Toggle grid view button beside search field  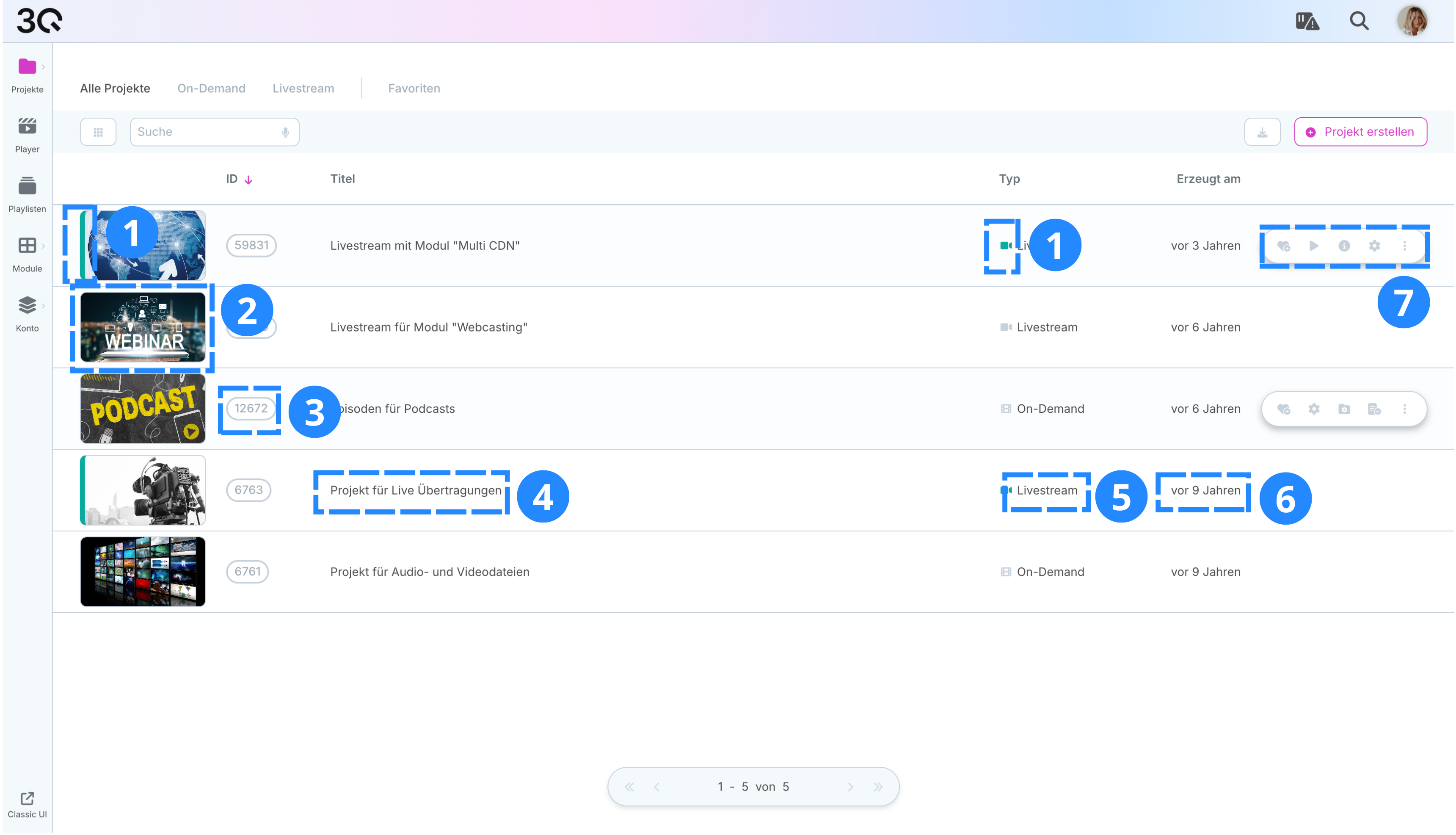pyautogui.click(x=98, y=133)
